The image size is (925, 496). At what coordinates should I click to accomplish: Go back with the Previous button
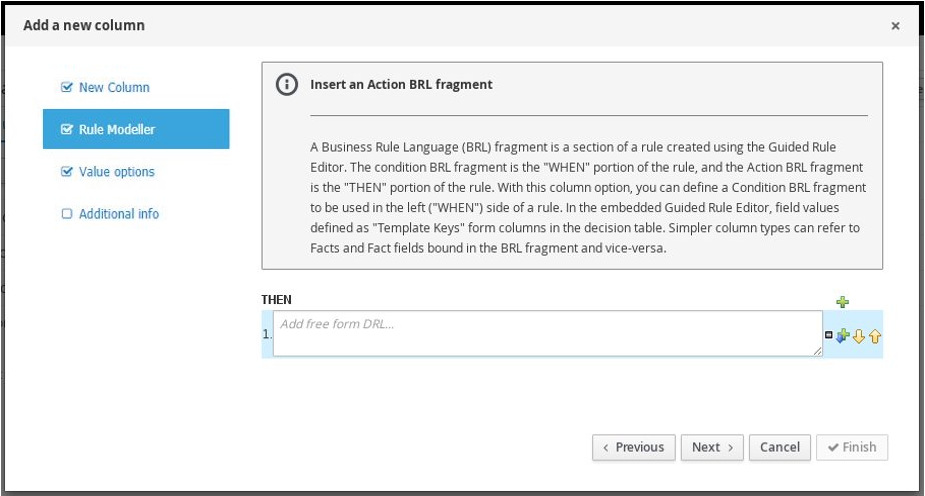click(x=634, y=447)
